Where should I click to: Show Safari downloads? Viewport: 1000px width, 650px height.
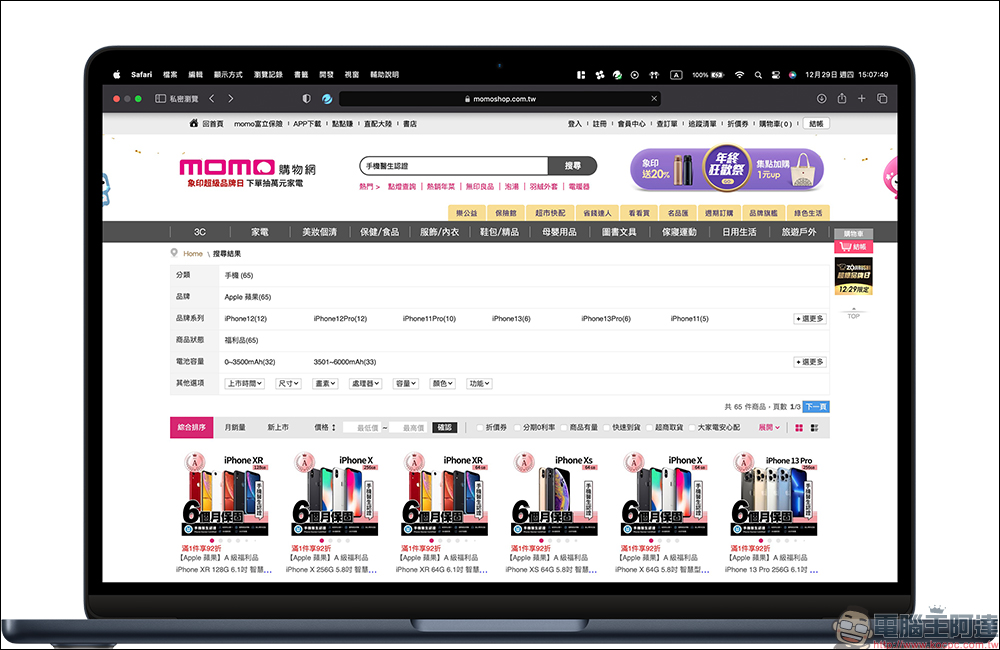point(821,99)
